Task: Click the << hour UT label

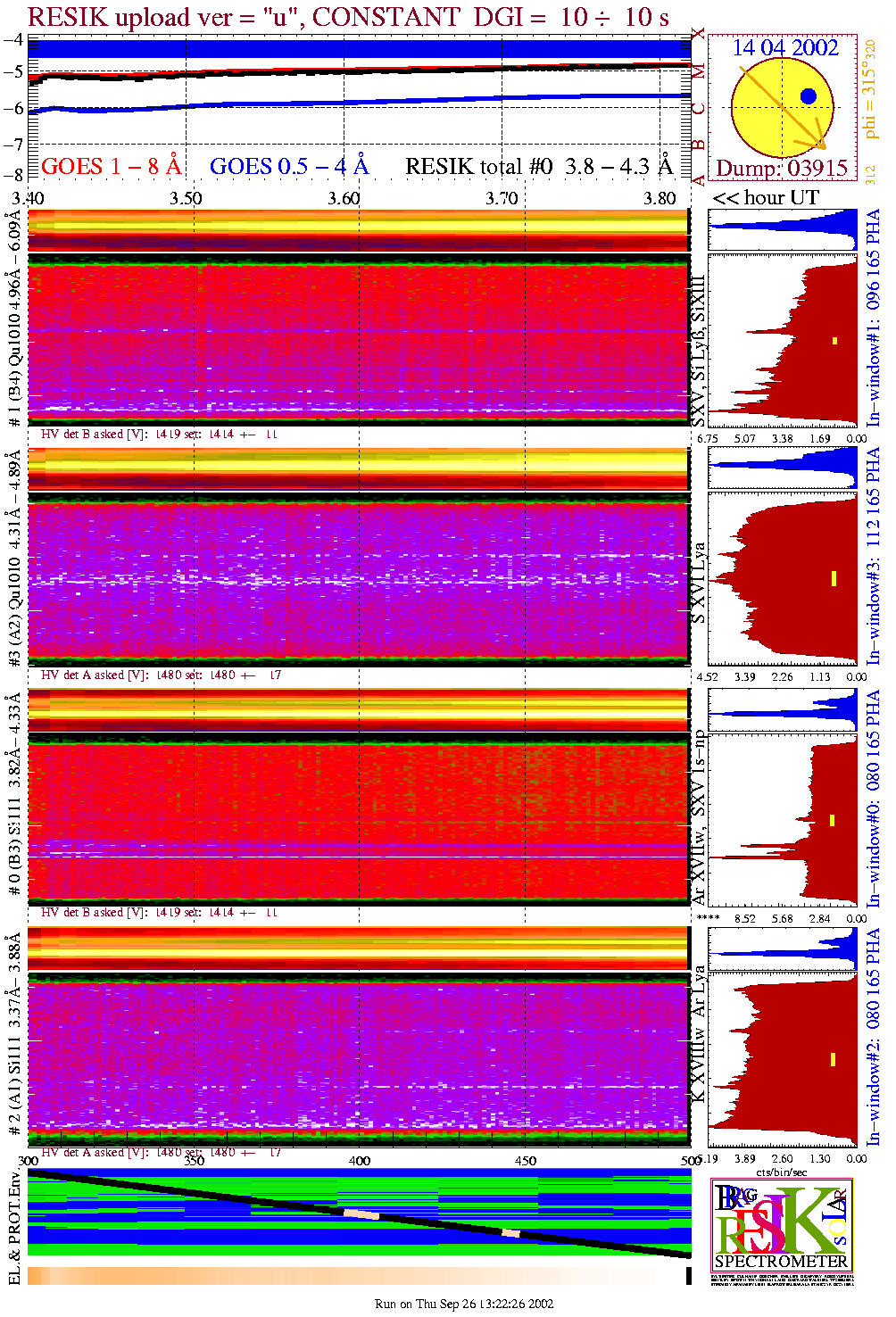Action: point(766,197)
